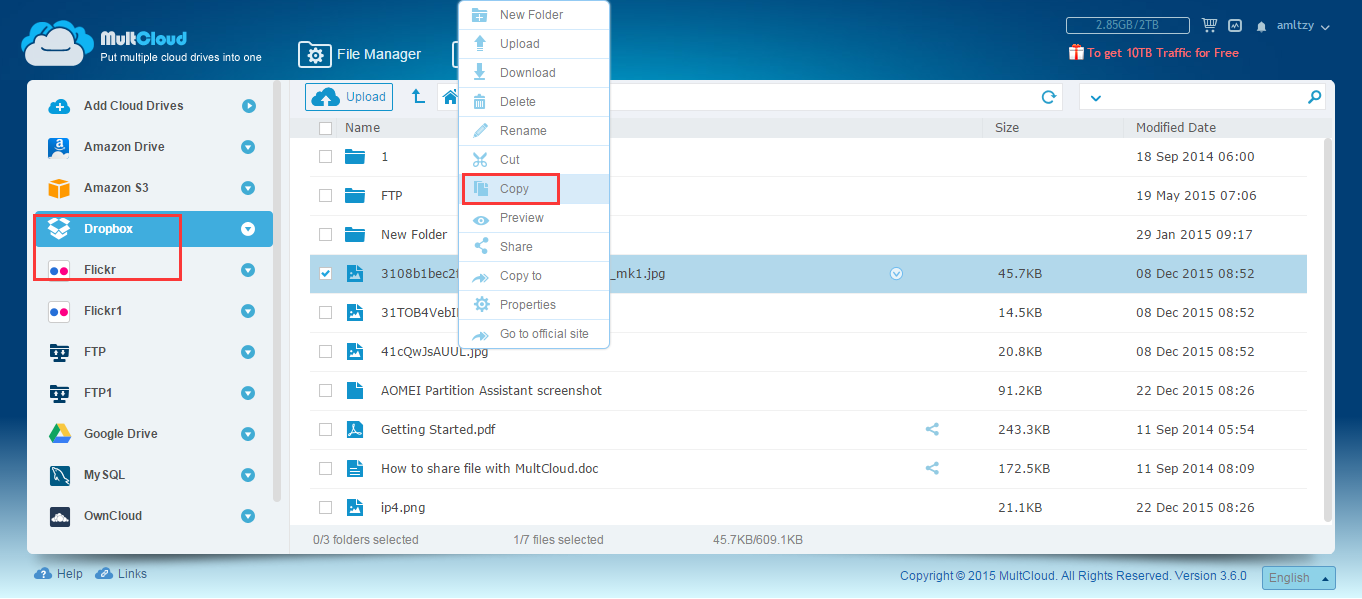Viewport: 1362px width, 599px height.
Task: Toggle the select-all checkbox in header
Action: click(325, 128)
